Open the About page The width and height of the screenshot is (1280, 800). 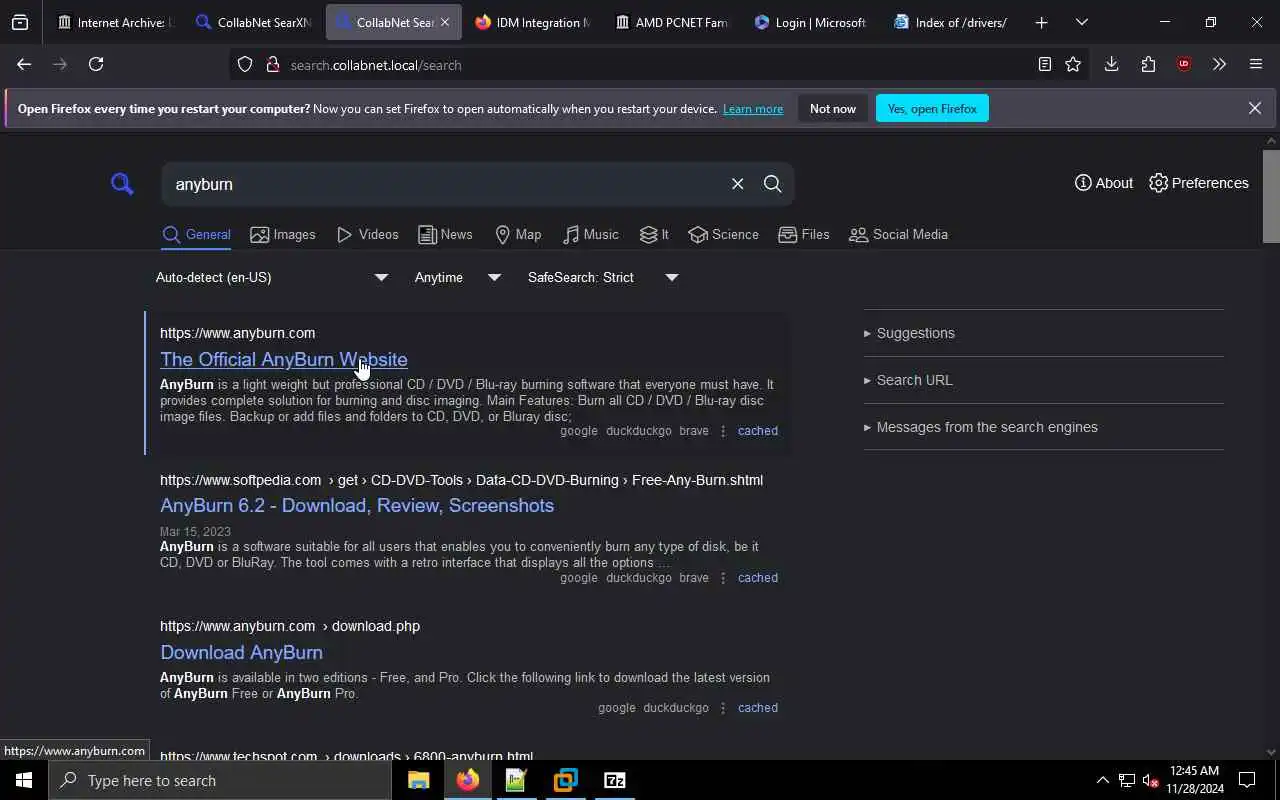pyautogui.click(x=1103, y=183)
